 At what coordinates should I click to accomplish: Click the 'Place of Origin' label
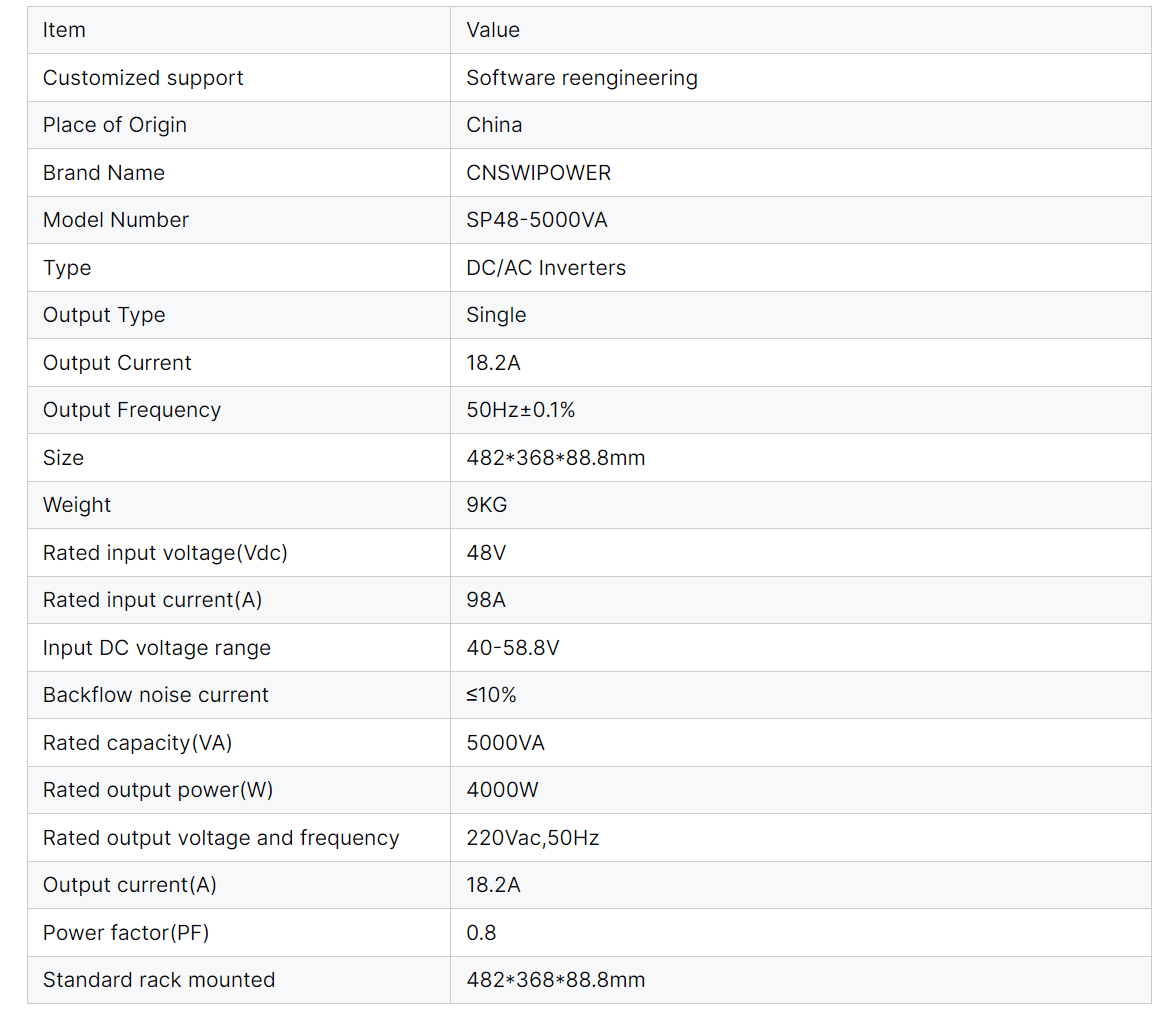tap(115, 125)
